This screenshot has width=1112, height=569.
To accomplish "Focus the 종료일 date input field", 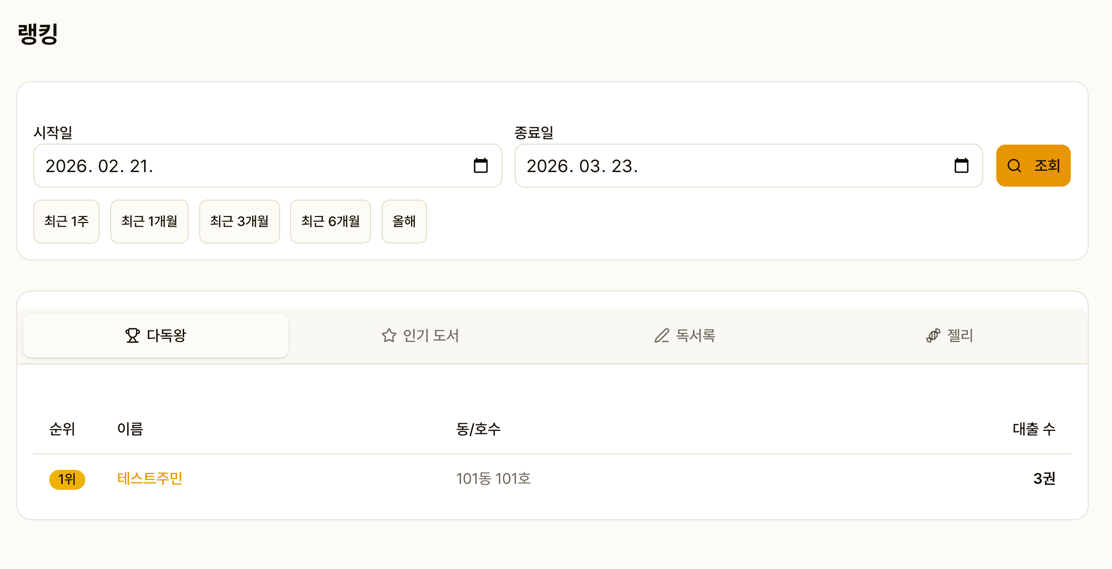I will (x=730, y=166).
